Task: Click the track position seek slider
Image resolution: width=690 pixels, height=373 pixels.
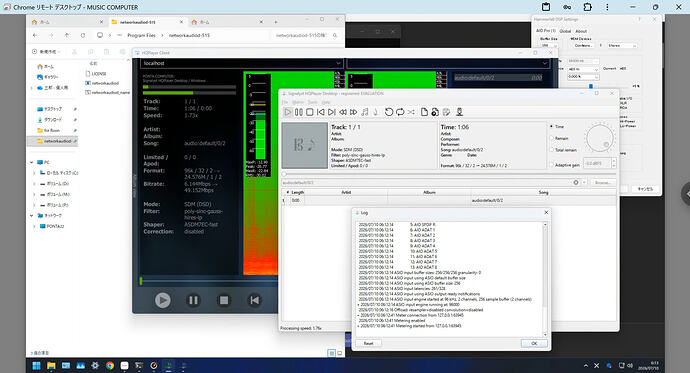Action: (x=449, y=174)
